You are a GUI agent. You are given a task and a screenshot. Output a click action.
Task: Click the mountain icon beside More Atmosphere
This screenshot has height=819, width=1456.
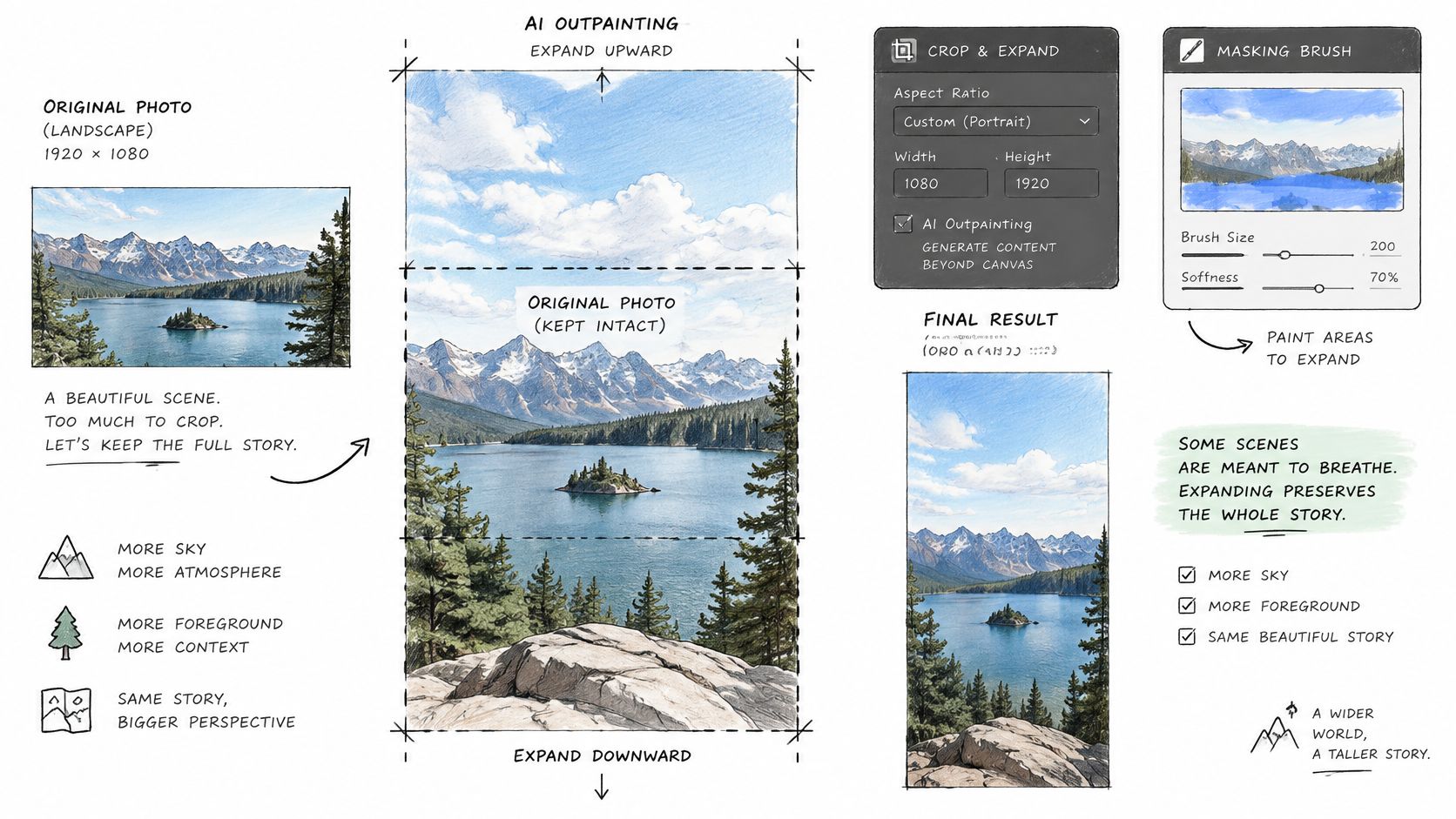pyautogui.click(x=66, y=558)
